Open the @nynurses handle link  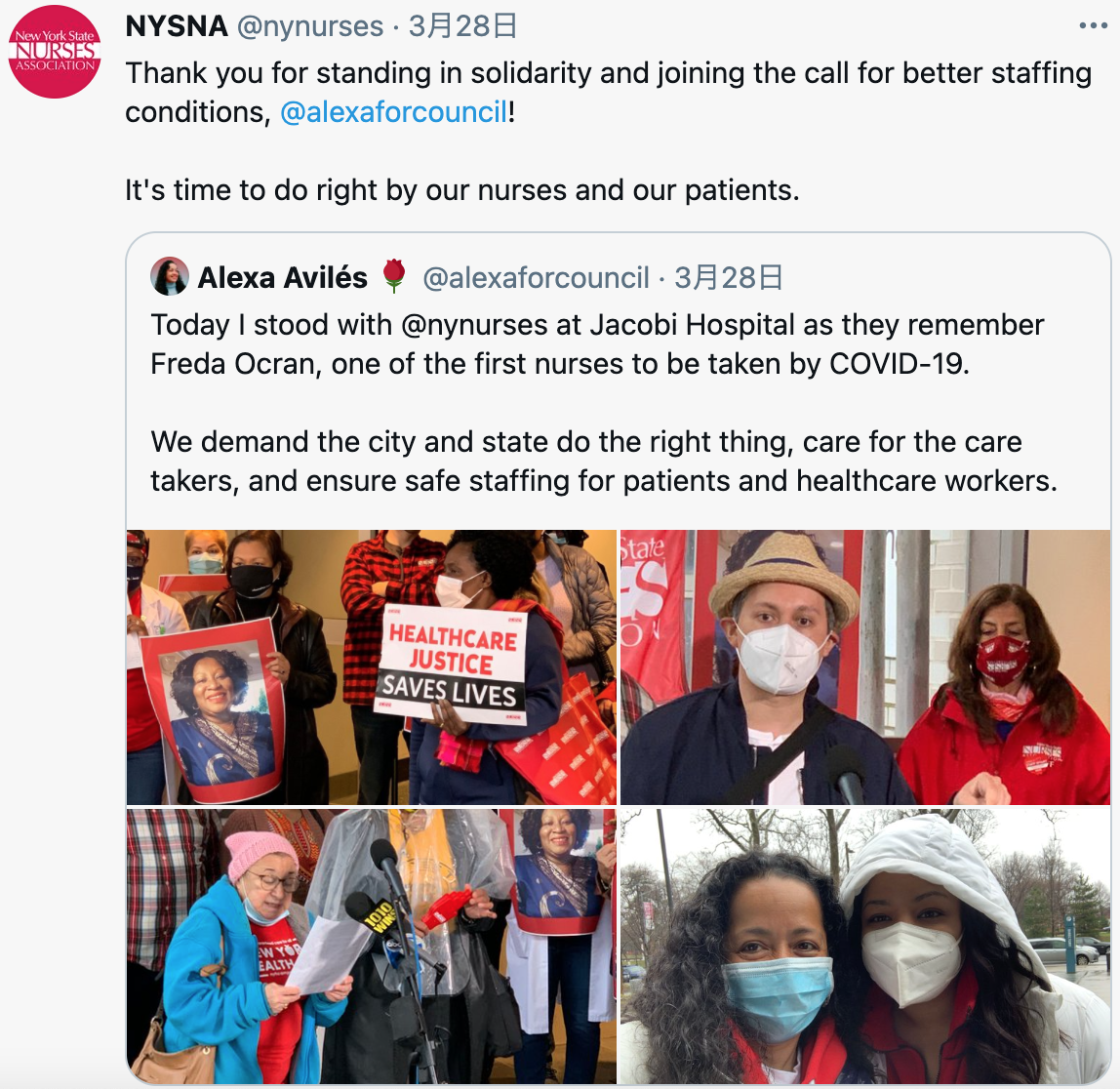[x=310, y=26]
